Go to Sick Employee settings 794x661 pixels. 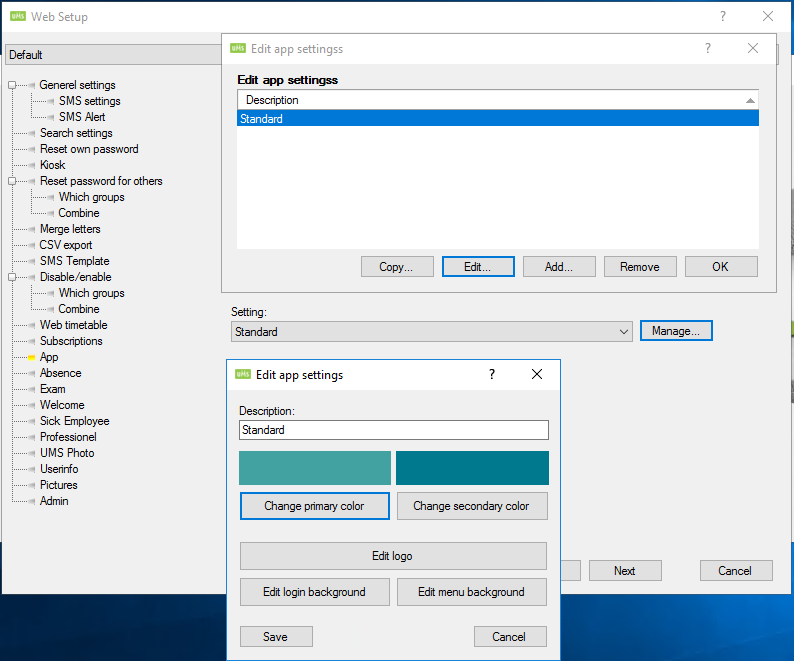coord(74,421)
